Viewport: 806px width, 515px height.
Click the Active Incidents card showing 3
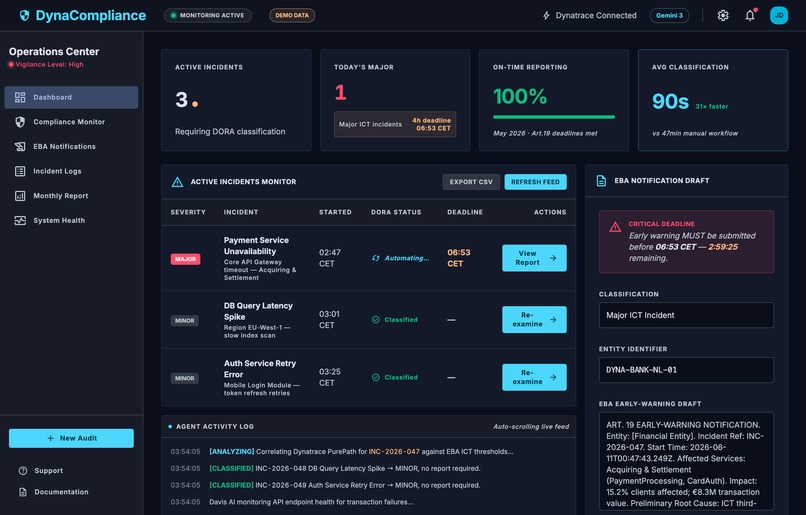coord(236,100)
